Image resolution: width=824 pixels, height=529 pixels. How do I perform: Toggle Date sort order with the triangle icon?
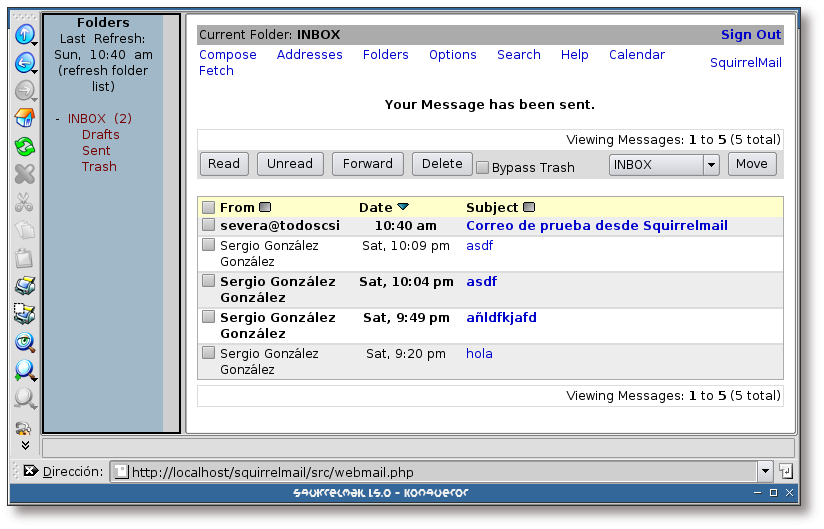[x=403, y=208]
